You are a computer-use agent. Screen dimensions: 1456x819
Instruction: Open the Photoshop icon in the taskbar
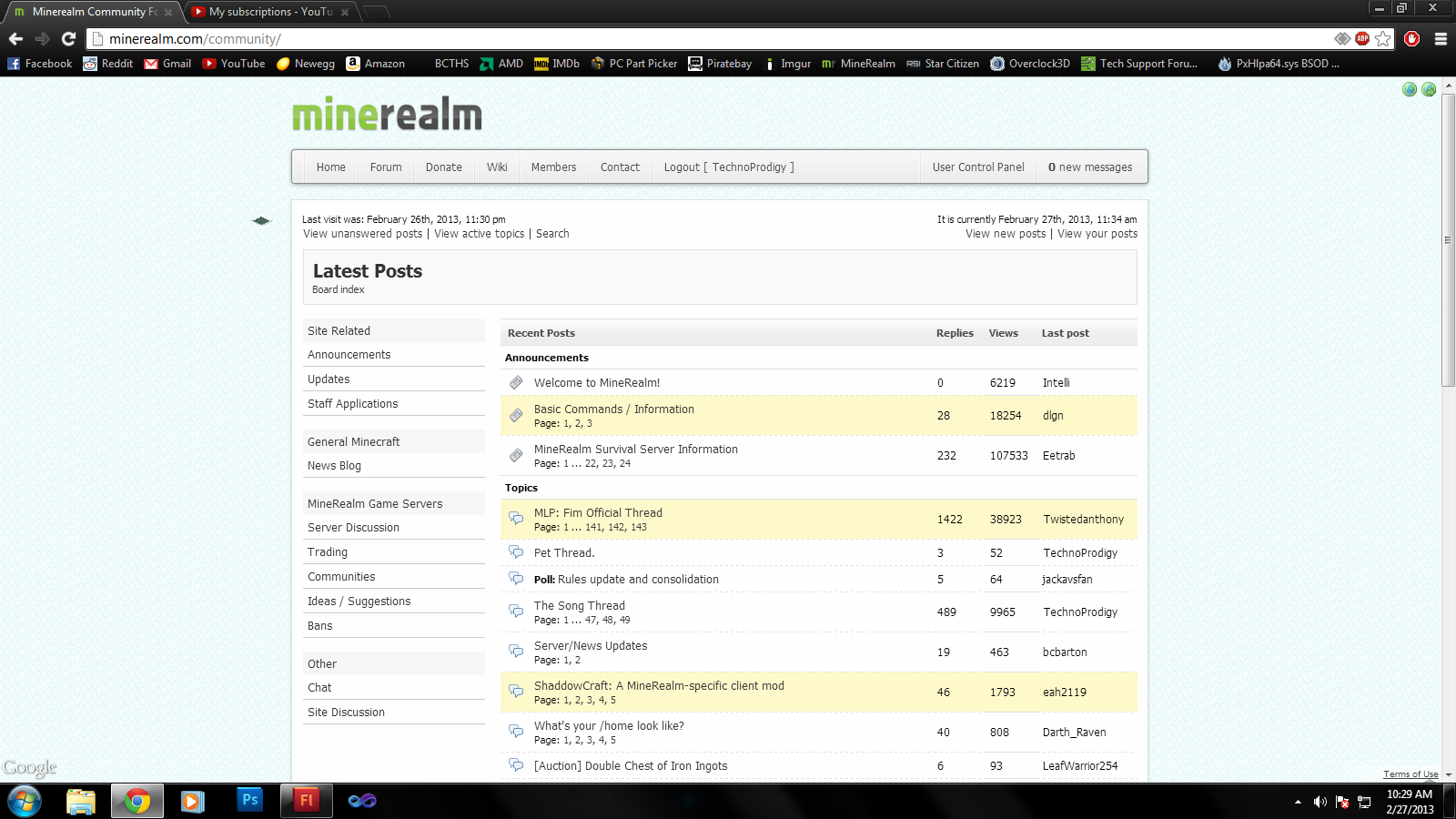pyautogui.click(x=249, y=800)
